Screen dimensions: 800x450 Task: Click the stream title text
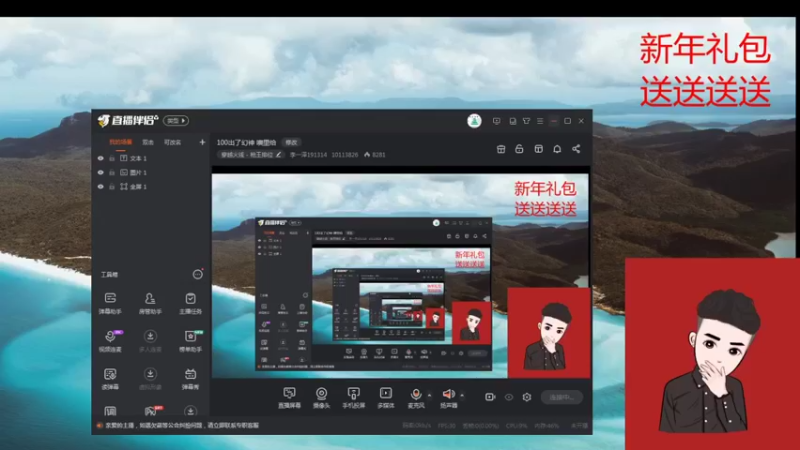point(246,142)
